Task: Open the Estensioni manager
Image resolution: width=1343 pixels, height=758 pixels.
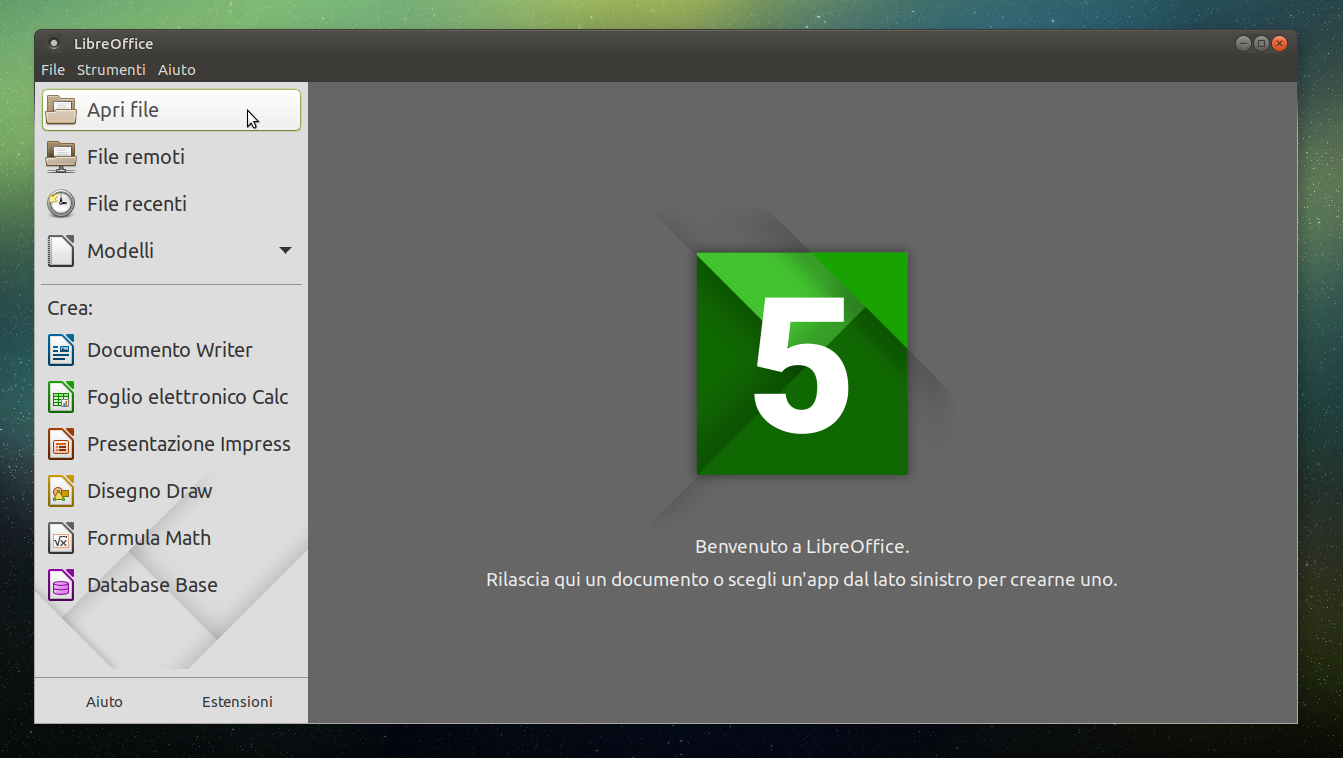Action: [x=237, y=701]
